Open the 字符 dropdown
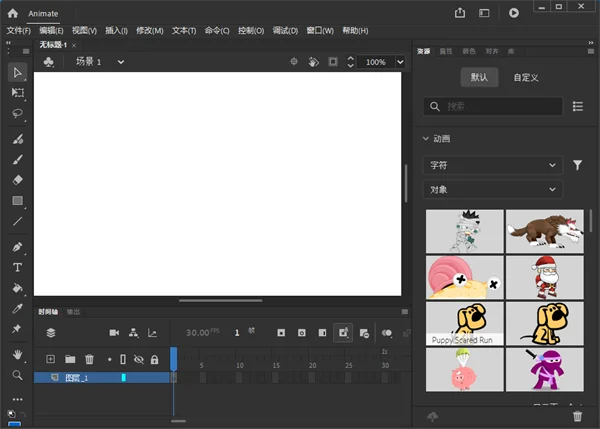This screenshot has height=429, width=600. [x=493, y=165]
